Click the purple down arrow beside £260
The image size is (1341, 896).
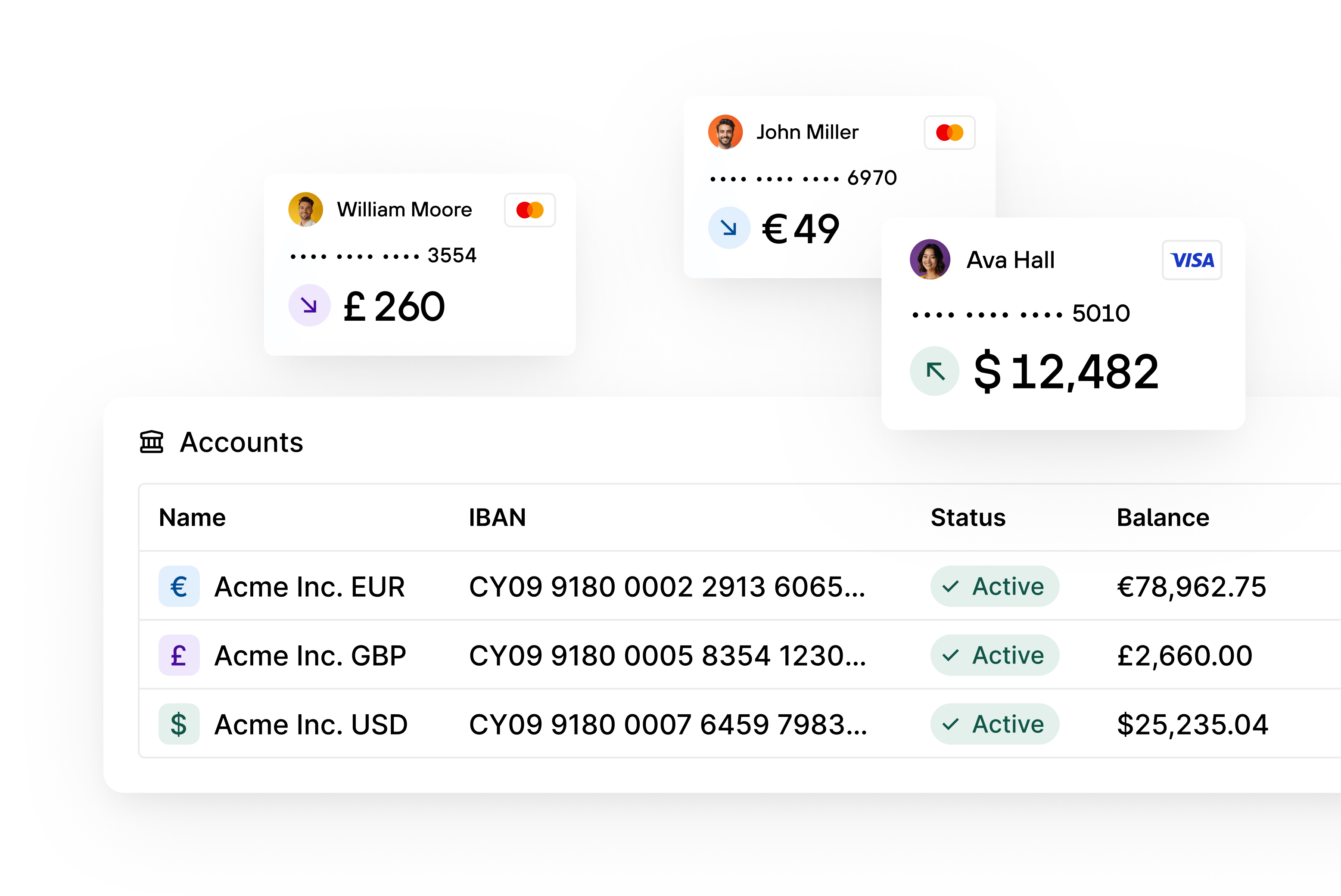pyautogui.click(x=309, y=305)
